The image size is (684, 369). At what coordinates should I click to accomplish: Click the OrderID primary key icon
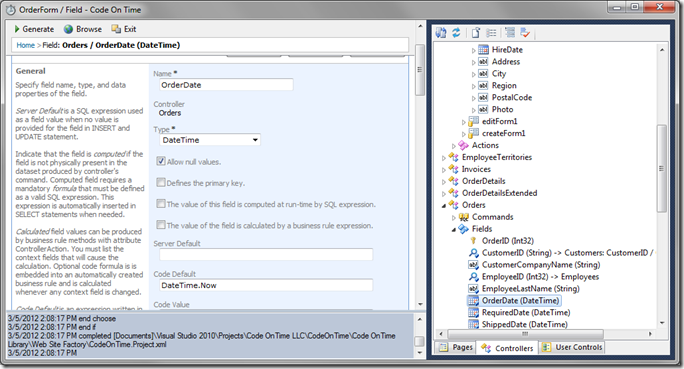473,241
